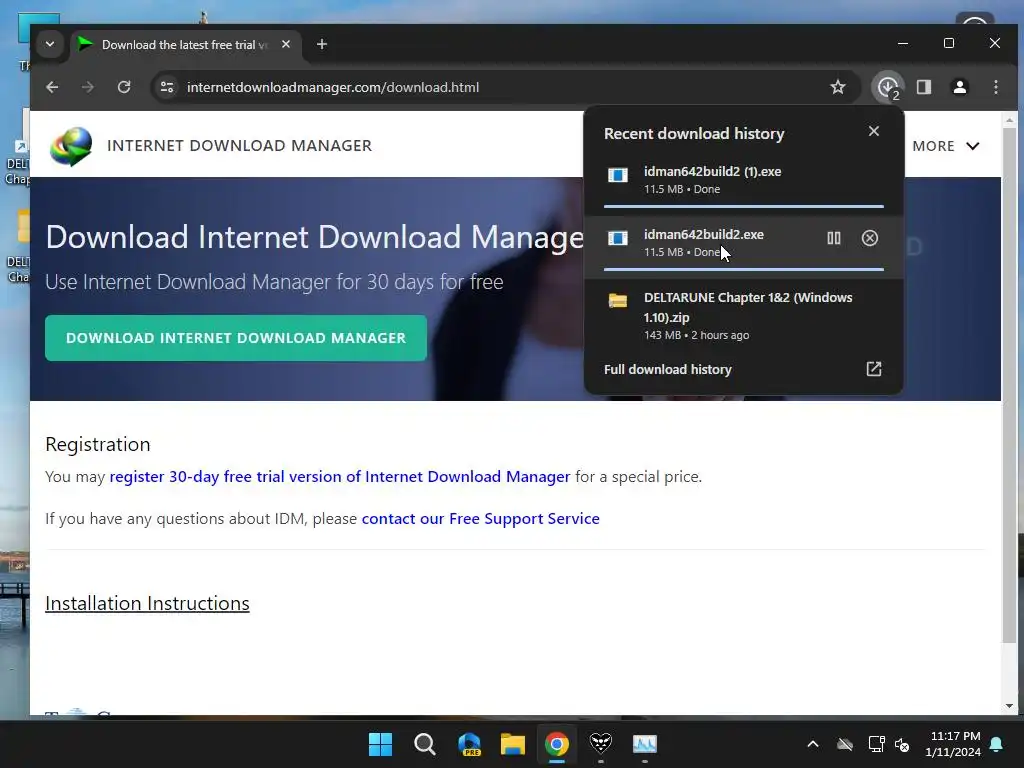Open Microsoft Edge PRE taskbar icon

click(x=469, y=744)
